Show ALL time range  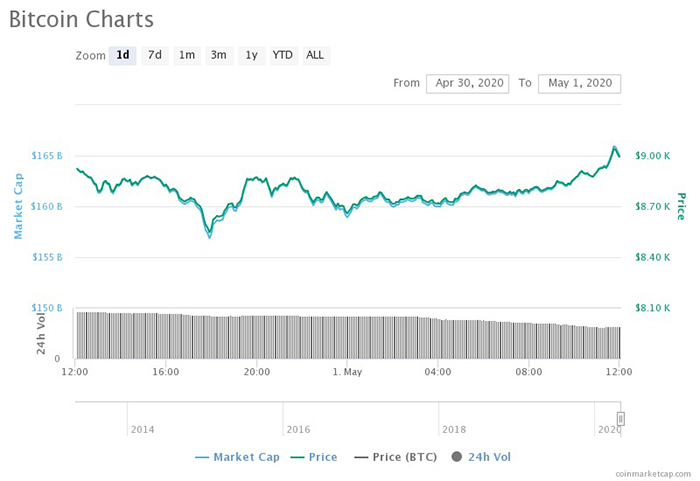(315, 55)
